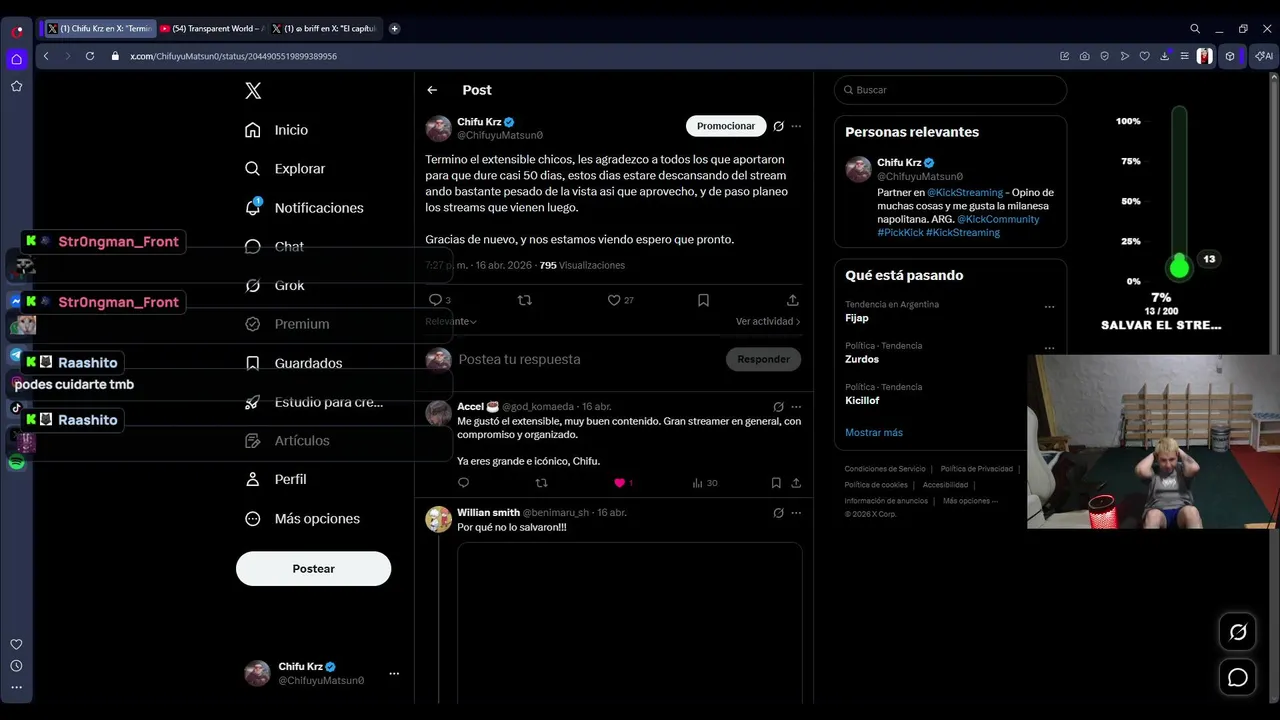Open the browser AI button
Viewport: 1280px width, 720px height.
click(x=1263, y=56)
